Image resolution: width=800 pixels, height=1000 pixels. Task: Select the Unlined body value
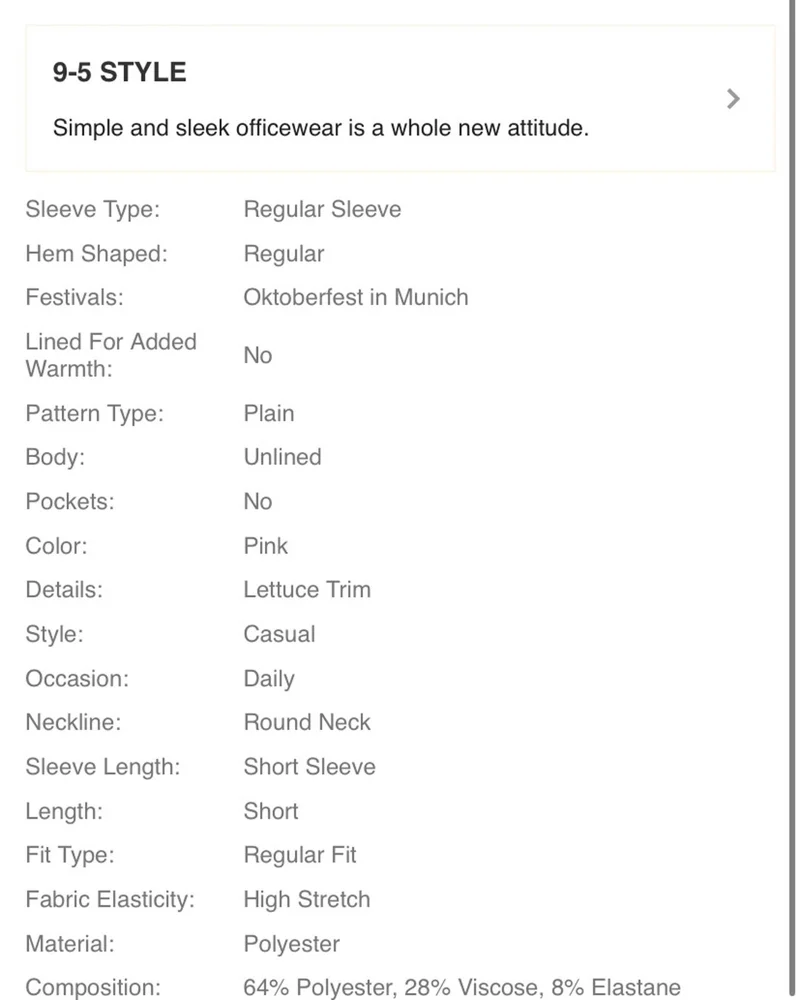coord(283,457)
